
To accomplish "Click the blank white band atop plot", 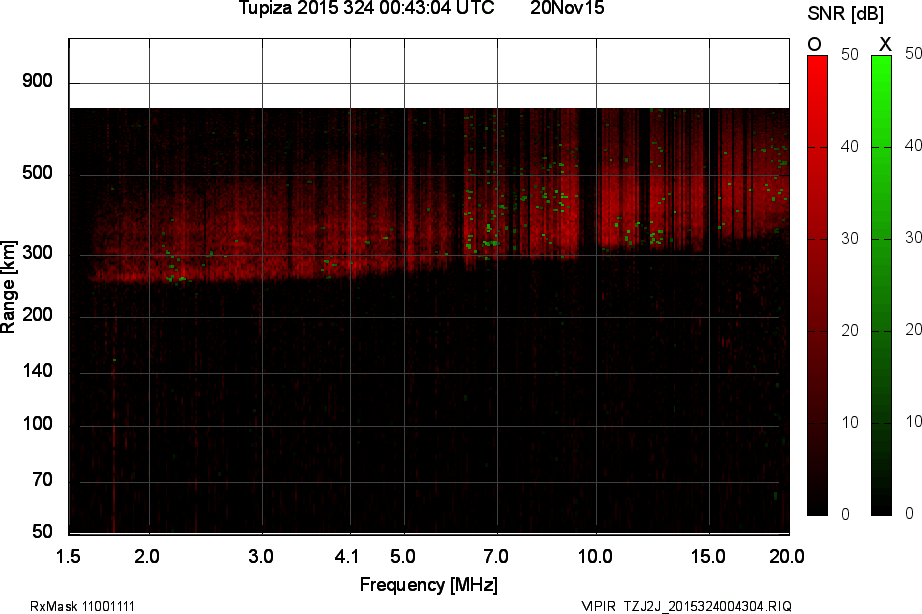I will coord(428,73).
